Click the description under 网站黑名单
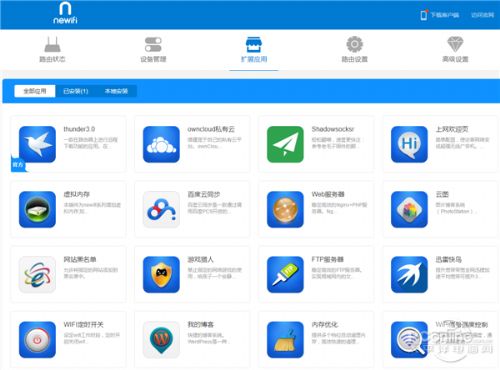Viewport: 500px width, 370px height. point(91,273)
